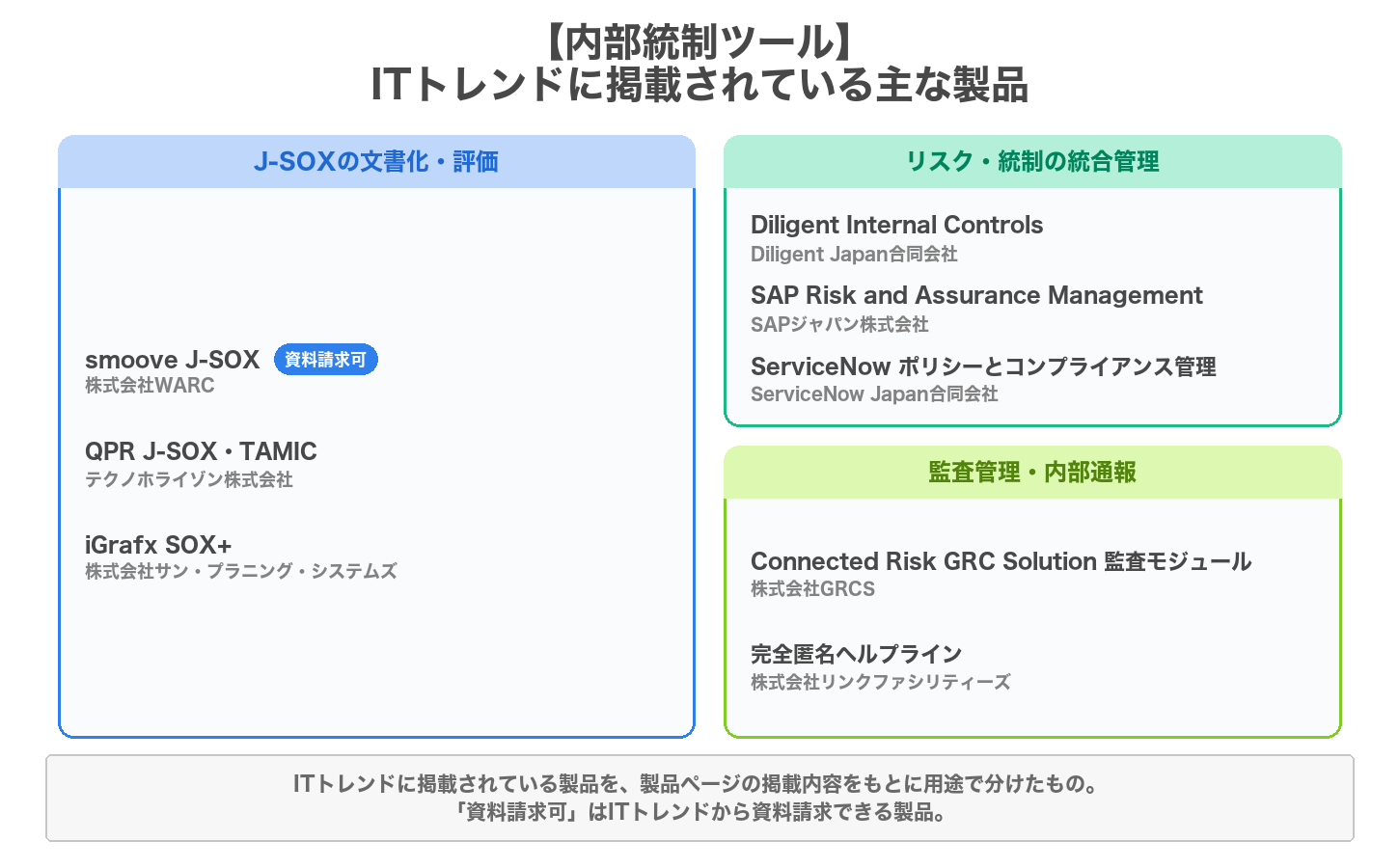Click the 監査管理・内部通報 header

click(1032, 473)
